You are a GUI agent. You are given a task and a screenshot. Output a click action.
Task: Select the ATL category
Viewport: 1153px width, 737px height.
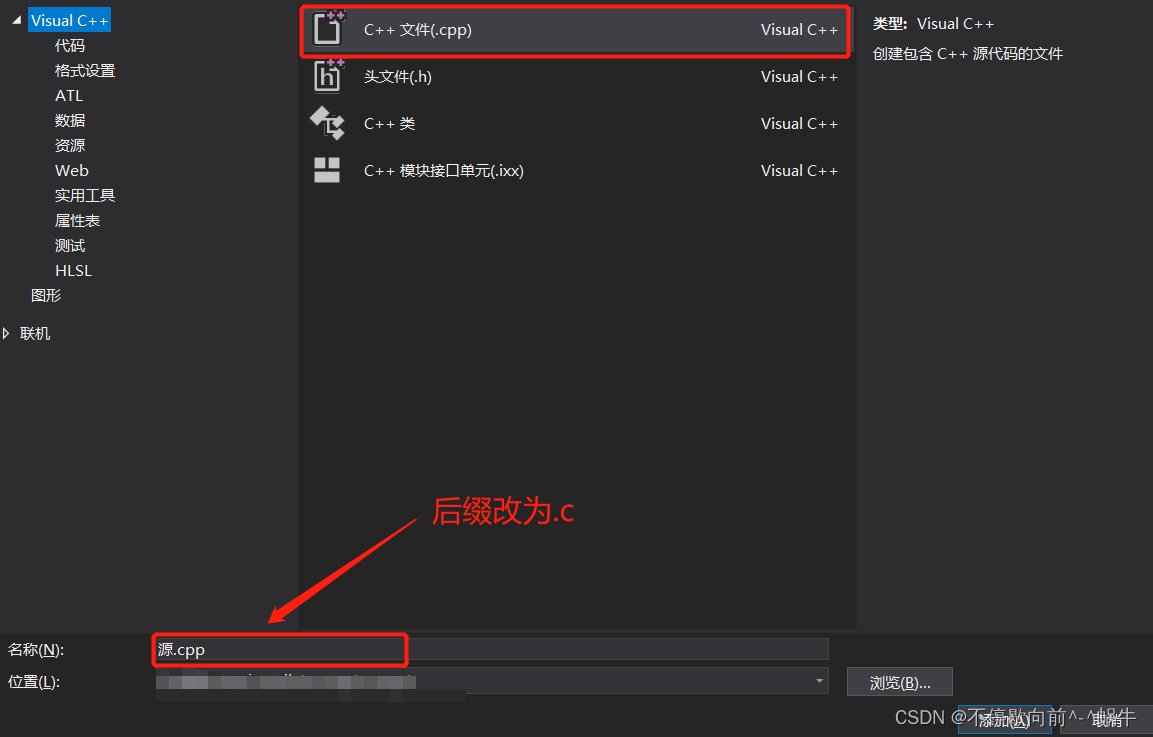click(68, 95)
